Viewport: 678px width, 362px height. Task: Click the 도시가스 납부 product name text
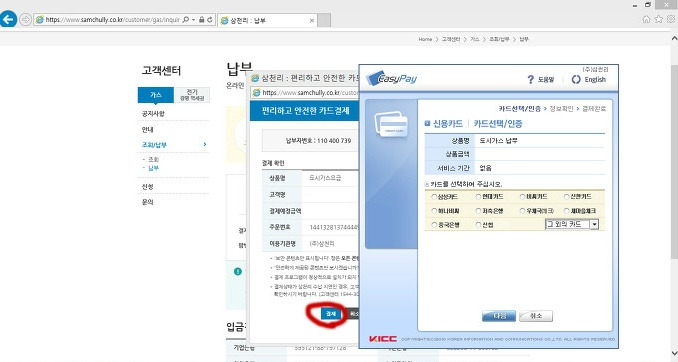[x=499, y=141]
